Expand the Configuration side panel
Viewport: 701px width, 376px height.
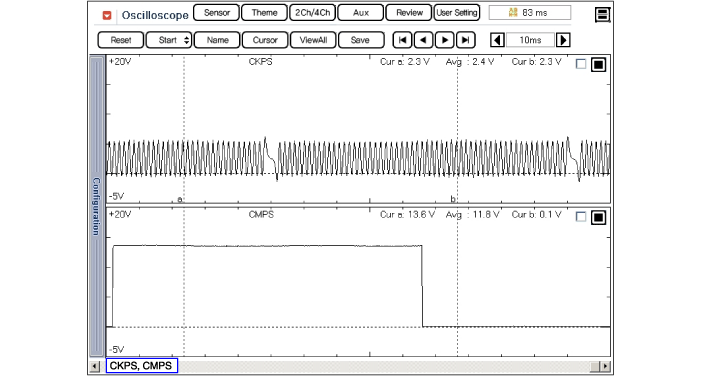coord(96,206)
